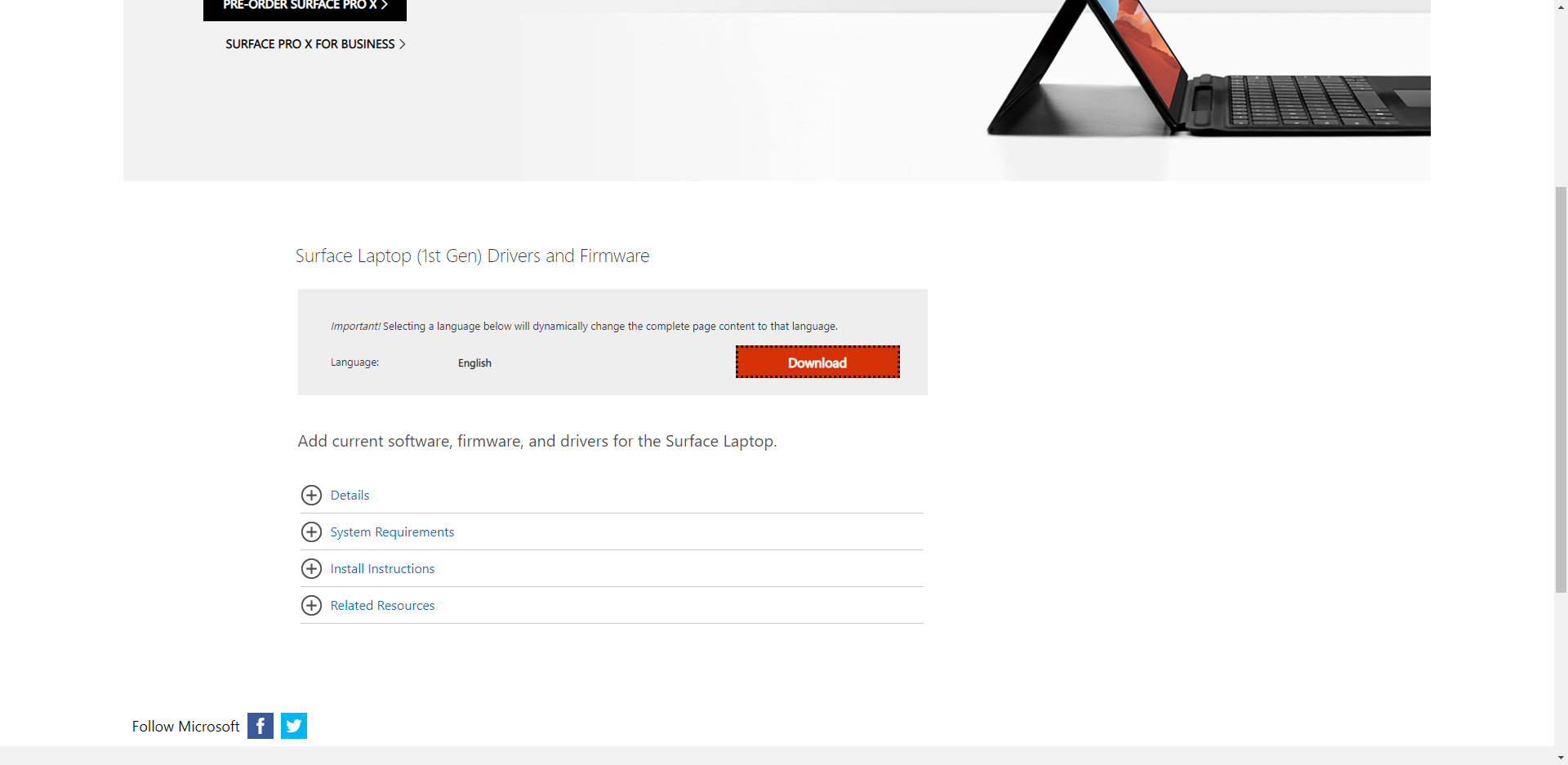
Task: Click the 'Follow Microsoft' text
Action: point(185,727)
